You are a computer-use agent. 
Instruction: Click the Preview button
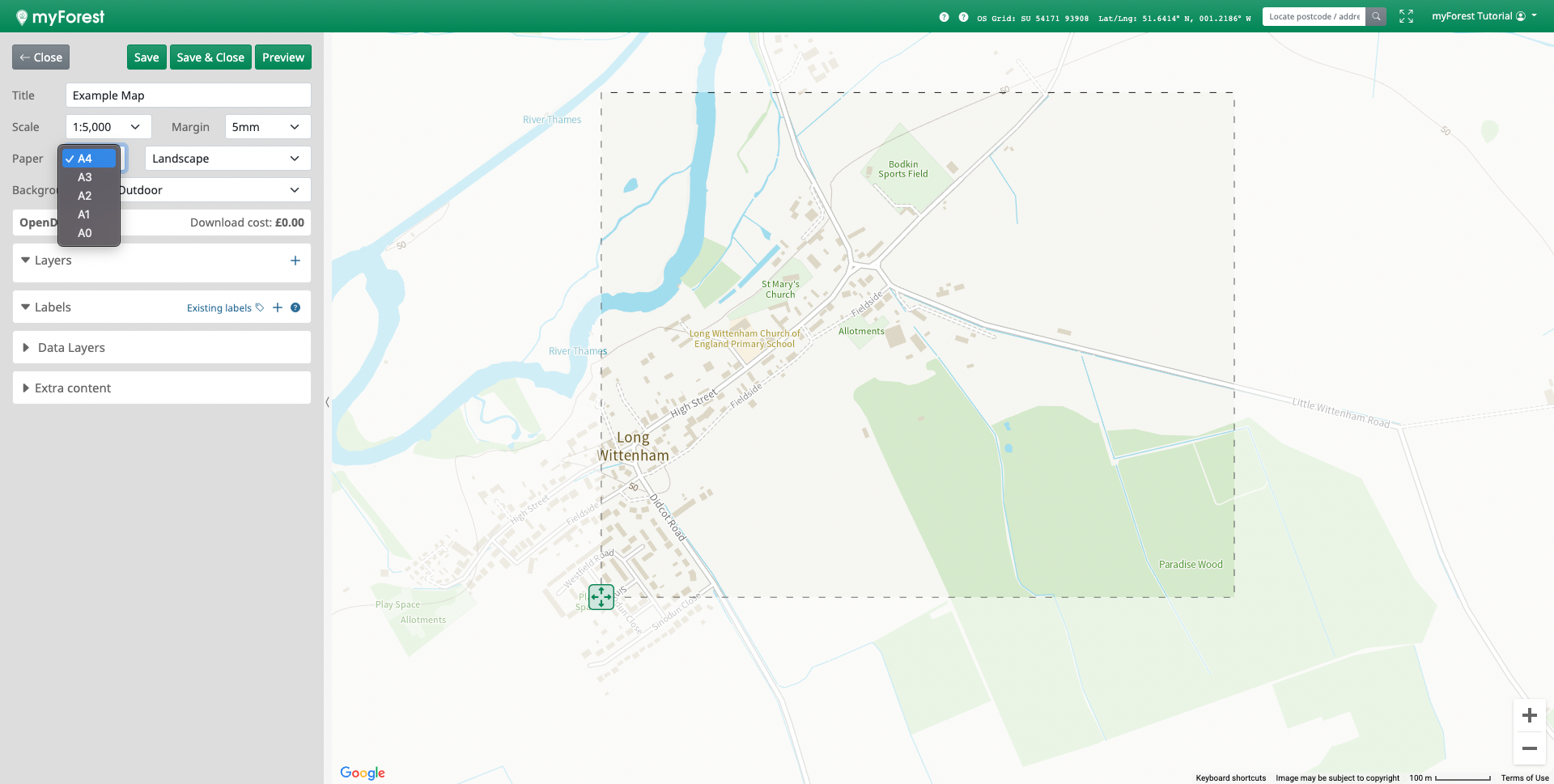tap(283, 57)
